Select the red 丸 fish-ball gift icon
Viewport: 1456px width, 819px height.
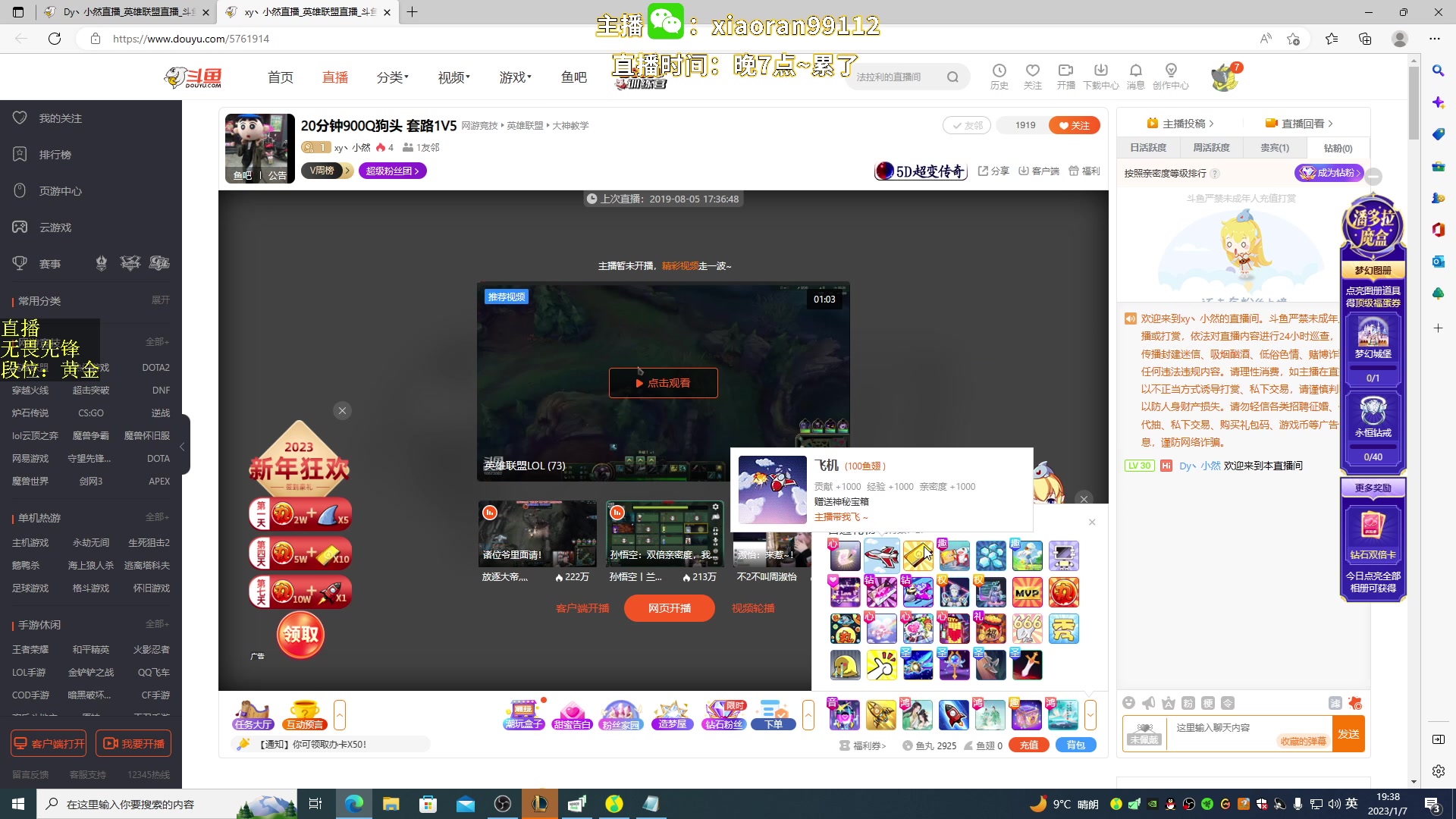click(1063, 592)
